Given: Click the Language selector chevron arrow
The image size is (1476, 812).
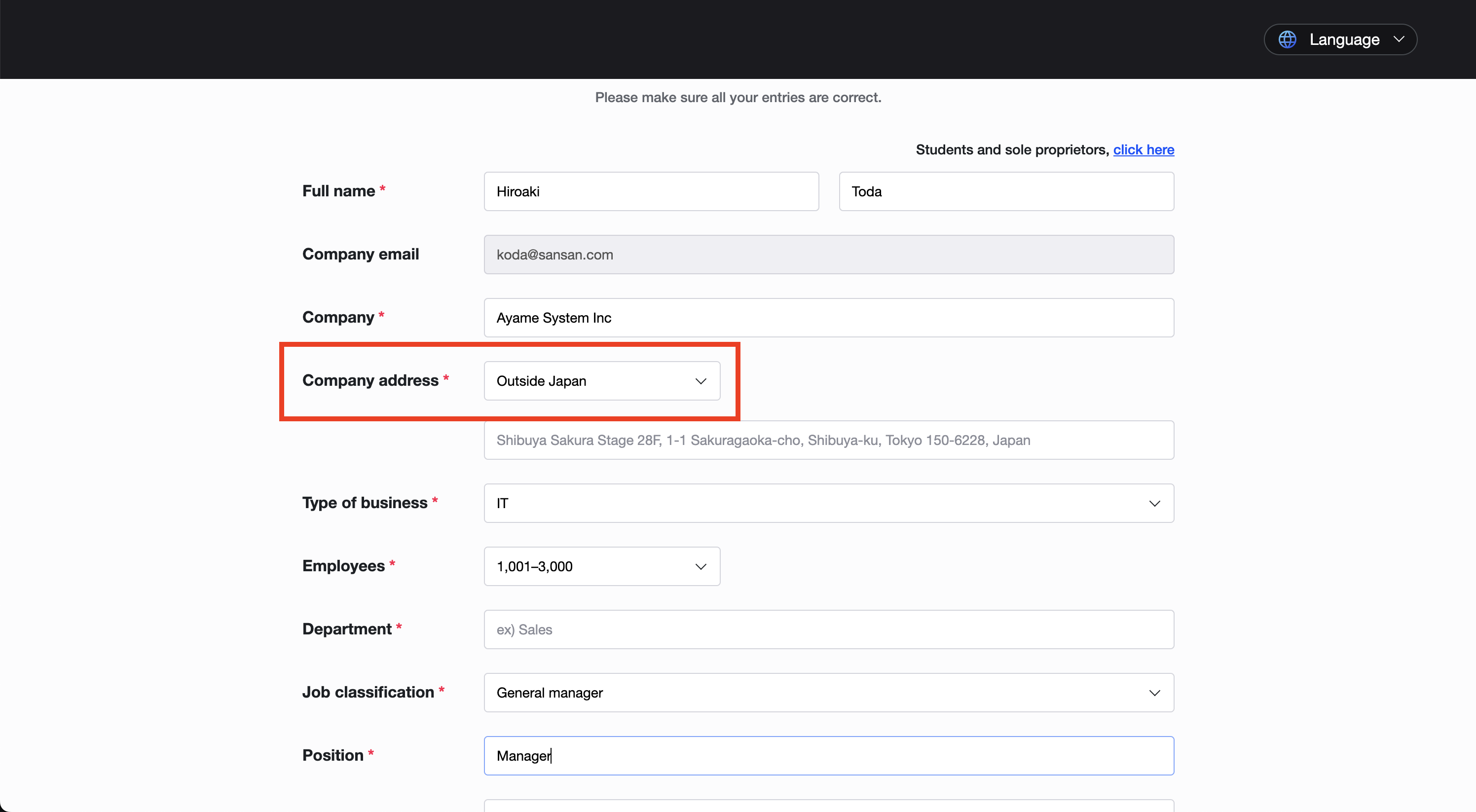Looking at the screenshot, I should click(1399, 39).
